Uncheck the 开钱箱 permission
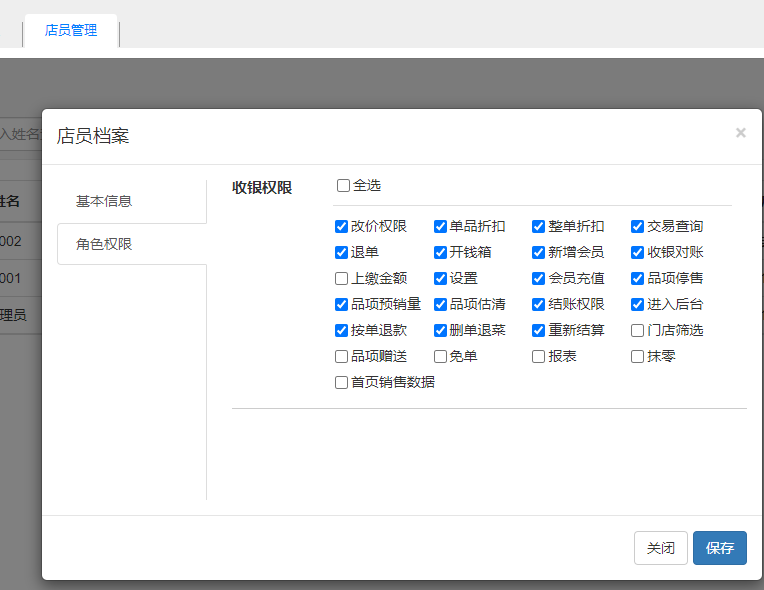764x590 pixels. 441,252
